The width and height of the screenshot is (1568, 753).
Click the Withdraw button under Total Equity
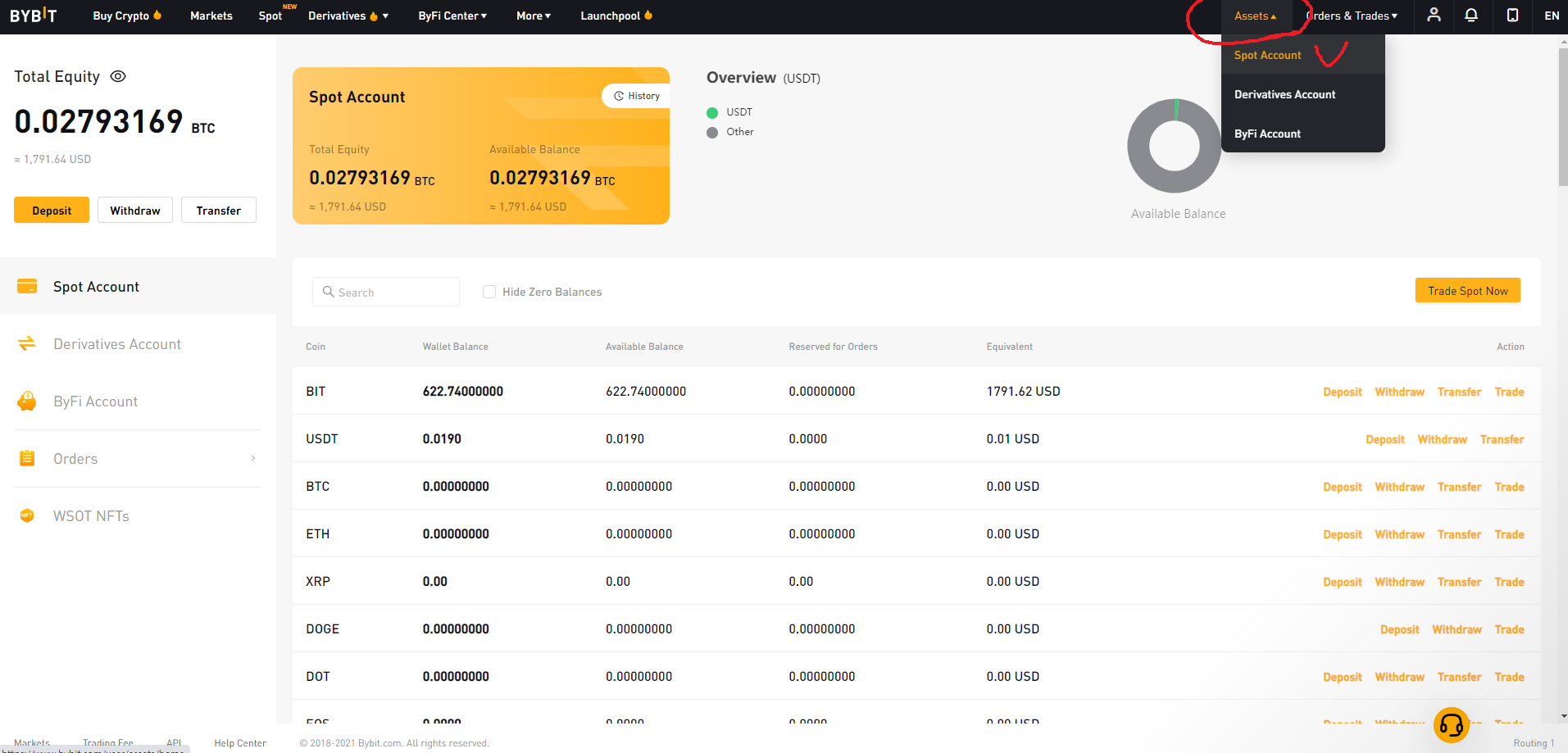[135, 210]
